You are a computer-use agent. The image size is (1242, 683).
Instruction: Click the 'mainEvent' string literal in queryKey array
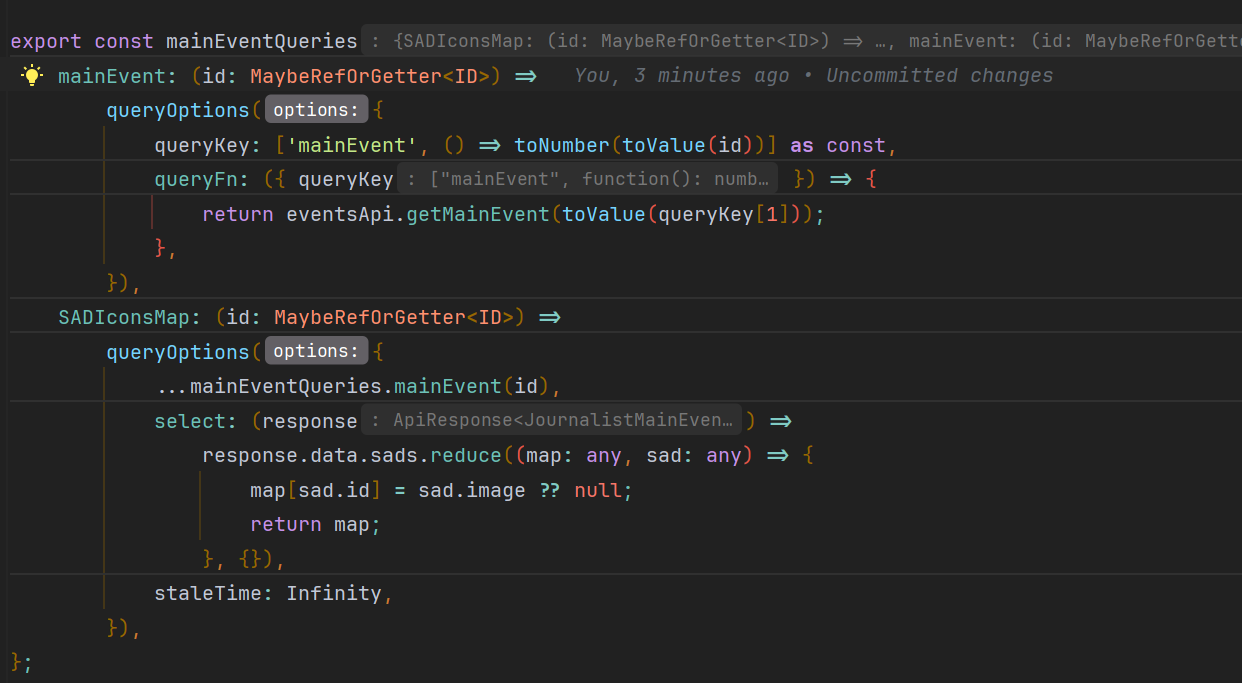[352, 145]
